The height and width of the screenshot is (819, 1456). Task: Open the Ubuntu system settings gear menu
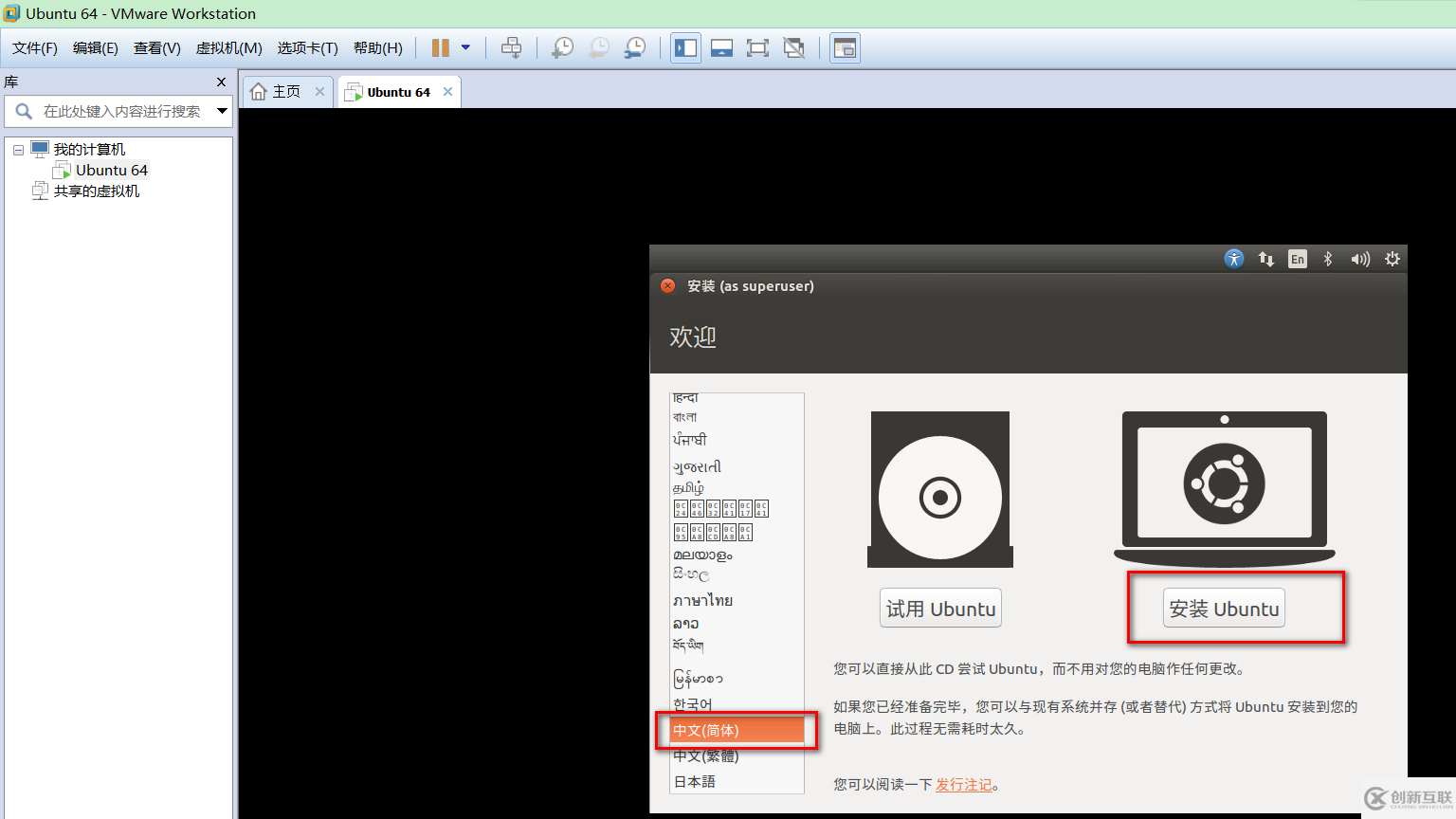[x=1392, y=259]
